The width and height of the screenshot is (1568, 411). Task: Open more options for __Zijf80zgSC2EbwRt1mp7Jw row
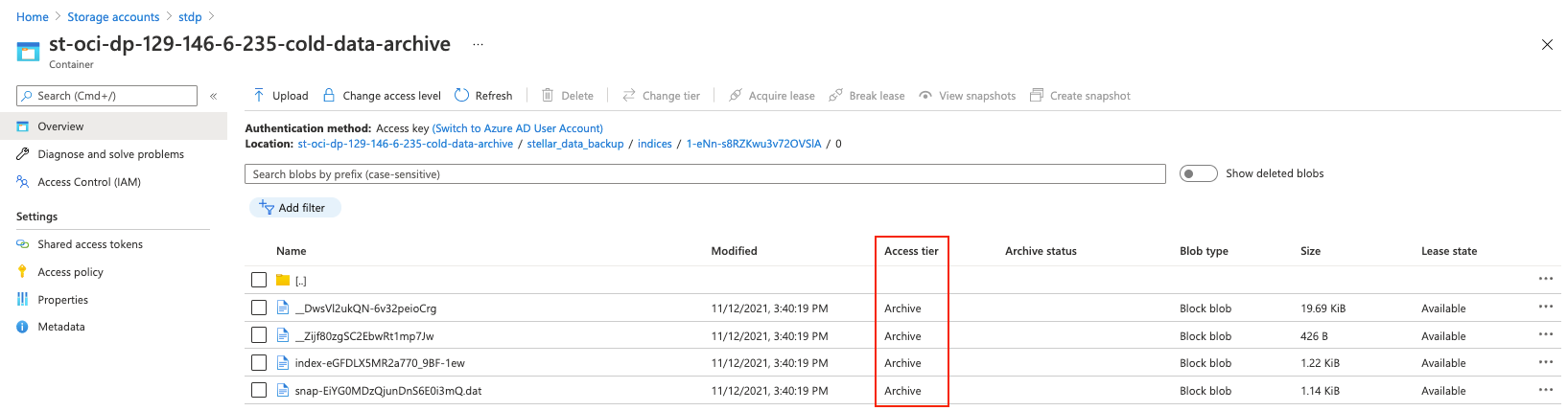[1545, 334]
